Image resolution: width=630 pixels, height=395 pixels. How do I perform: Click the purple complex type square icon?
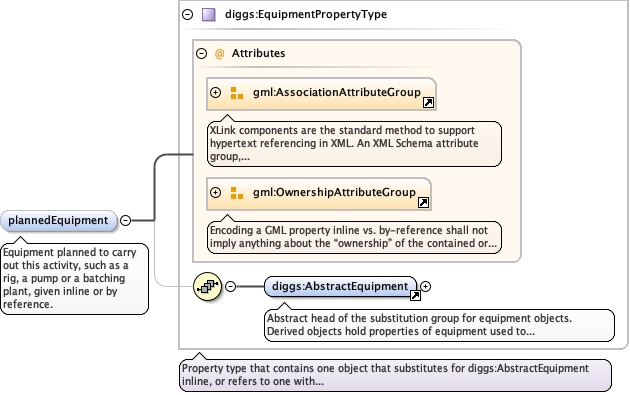[x=209, y=14]
